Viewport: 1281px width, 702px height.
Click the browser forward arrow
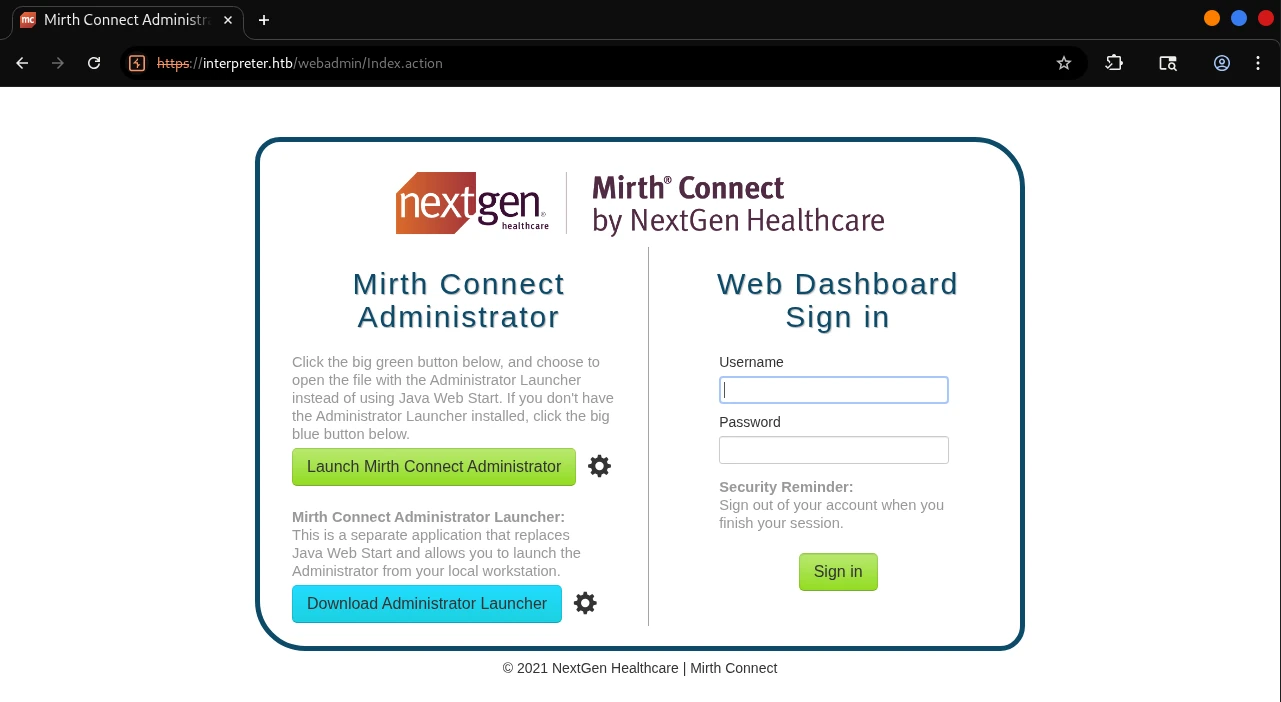tap(58, 63)
